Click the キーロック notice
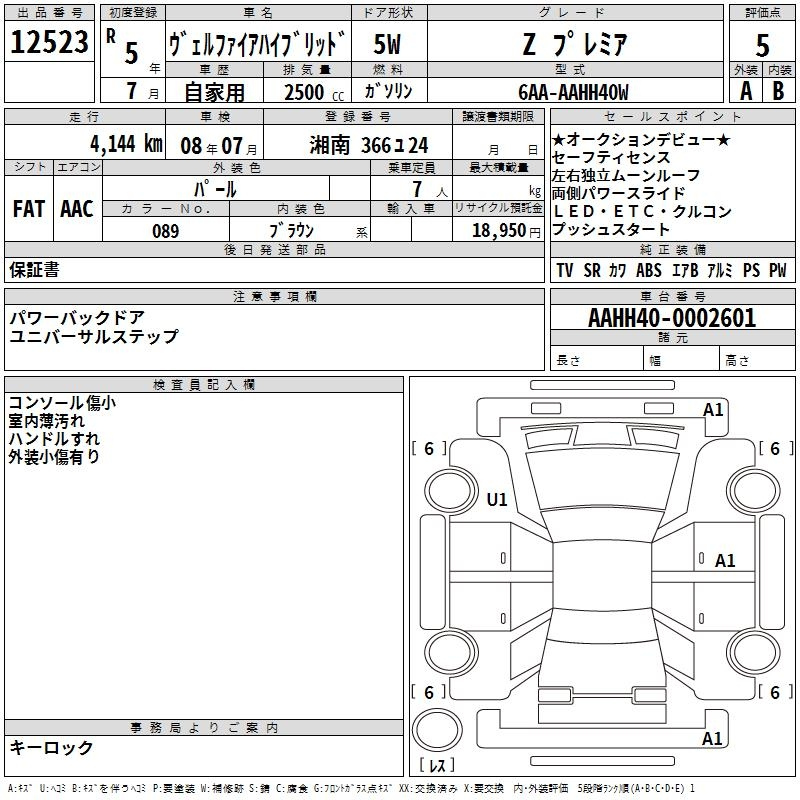The width and height of the screenshot is (800, 800). [x=51, y=748]
